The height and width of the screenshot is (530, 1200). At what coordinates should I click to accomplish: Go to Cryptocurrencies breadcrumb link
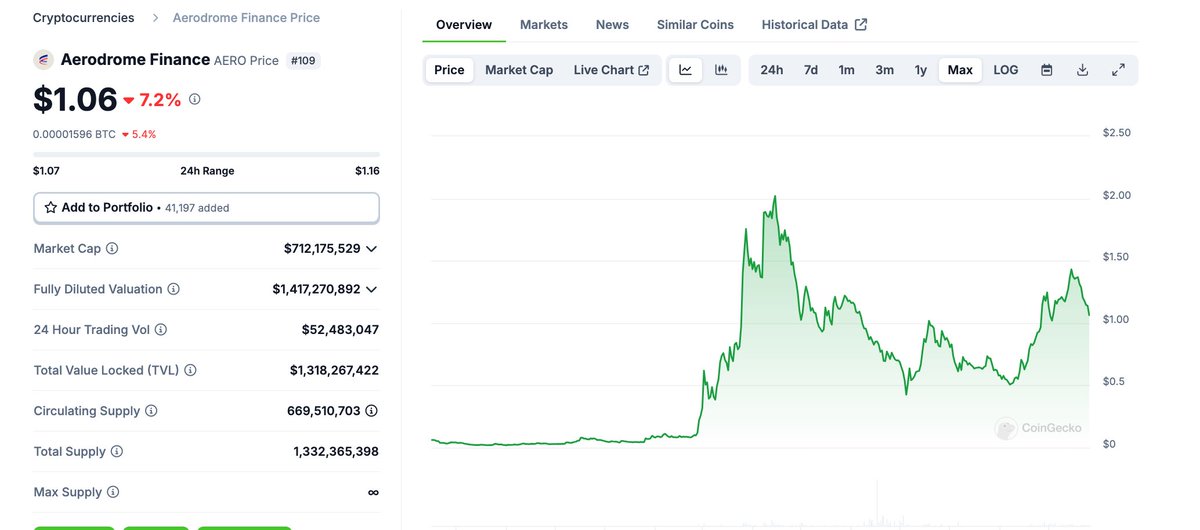(83, 18)
